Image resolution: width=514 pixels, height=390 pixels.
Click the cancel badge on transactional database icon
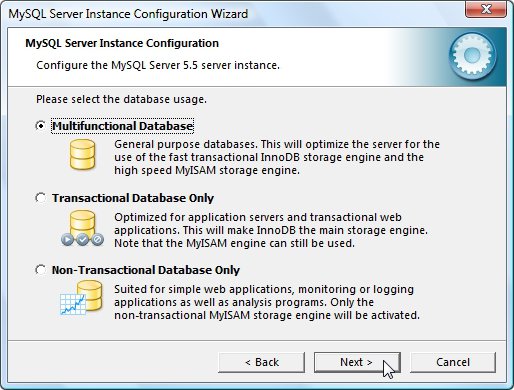(x=97, y=239)
